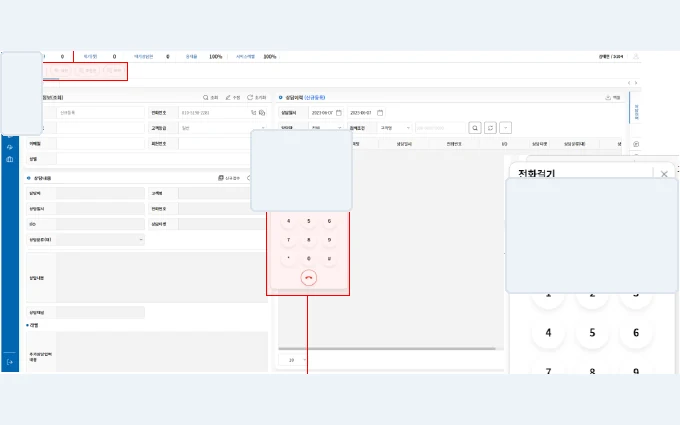Click the pencil edit button in customer info header
The width and height of the screenshot is (680, 425).
click(x=233, y=98)
